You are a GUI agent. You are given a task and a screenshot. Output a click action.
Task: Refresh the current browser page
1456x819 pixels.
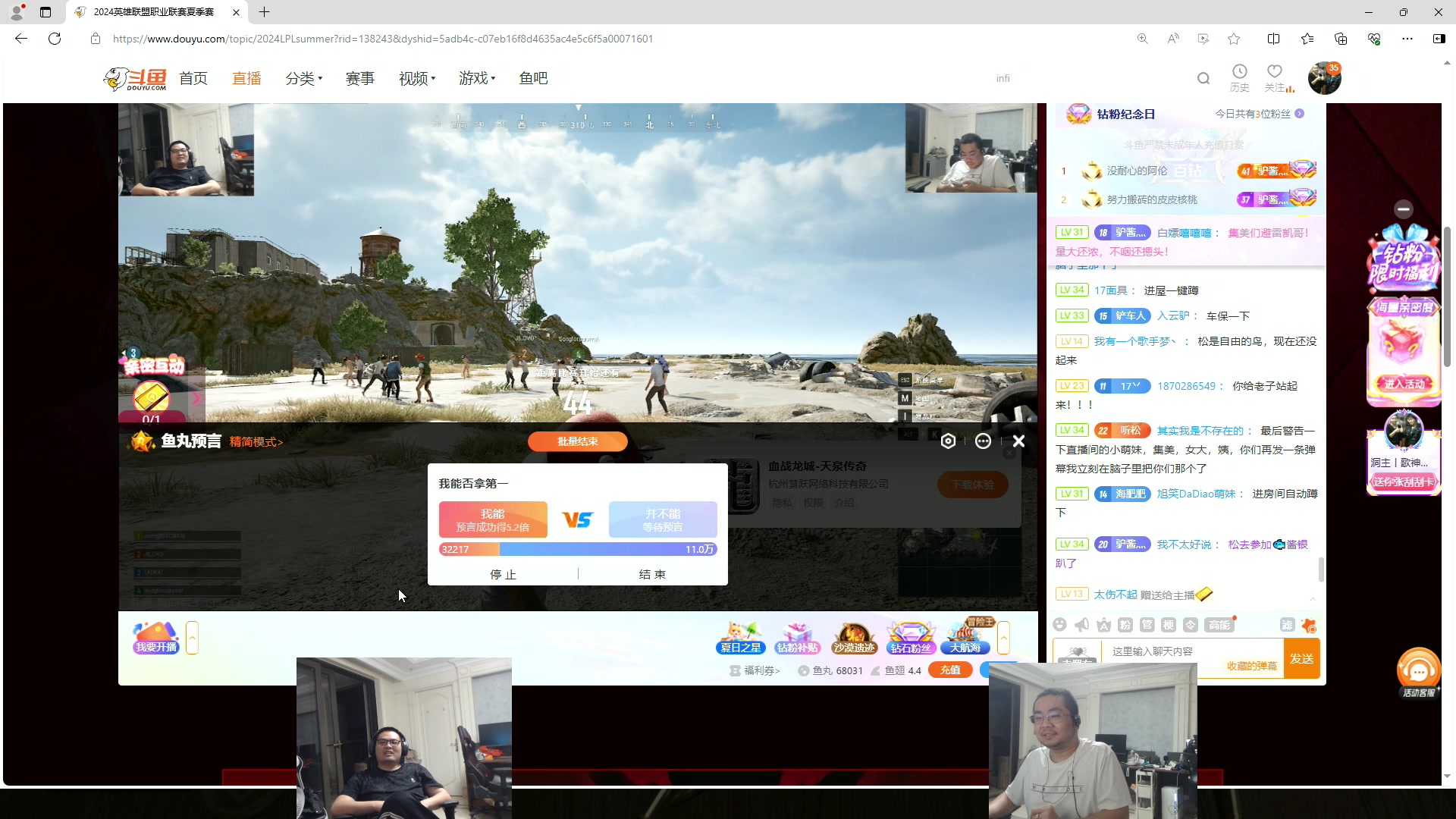click(x=55, y=39)
